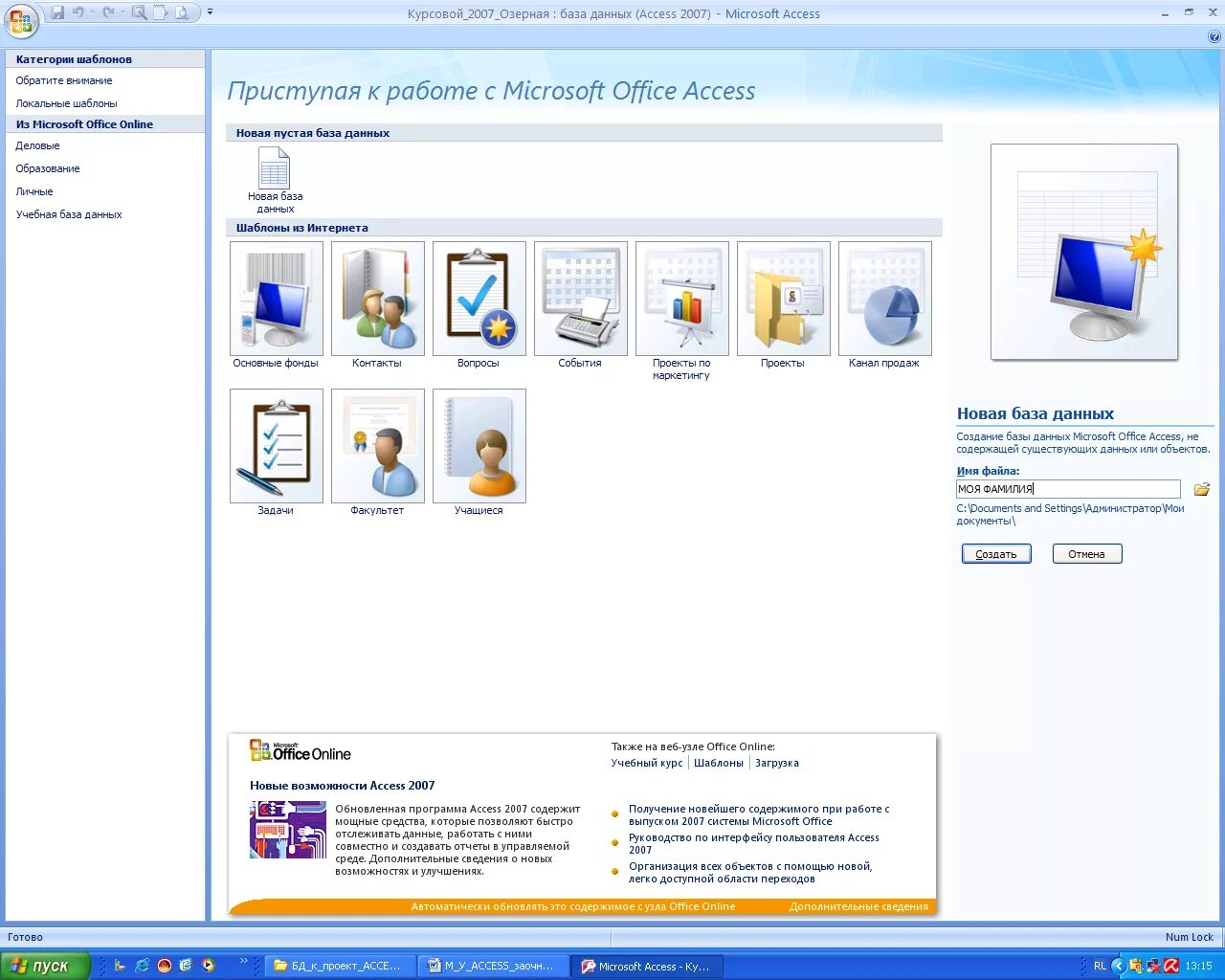
Task: Select Учебная база данных category
Action: pos(69,214)
